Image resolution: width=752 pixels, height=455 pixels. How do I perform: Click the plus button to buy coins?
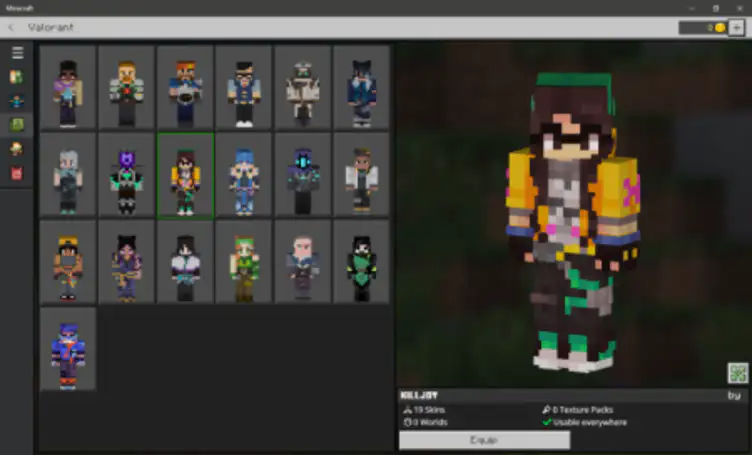coord(736,28)
